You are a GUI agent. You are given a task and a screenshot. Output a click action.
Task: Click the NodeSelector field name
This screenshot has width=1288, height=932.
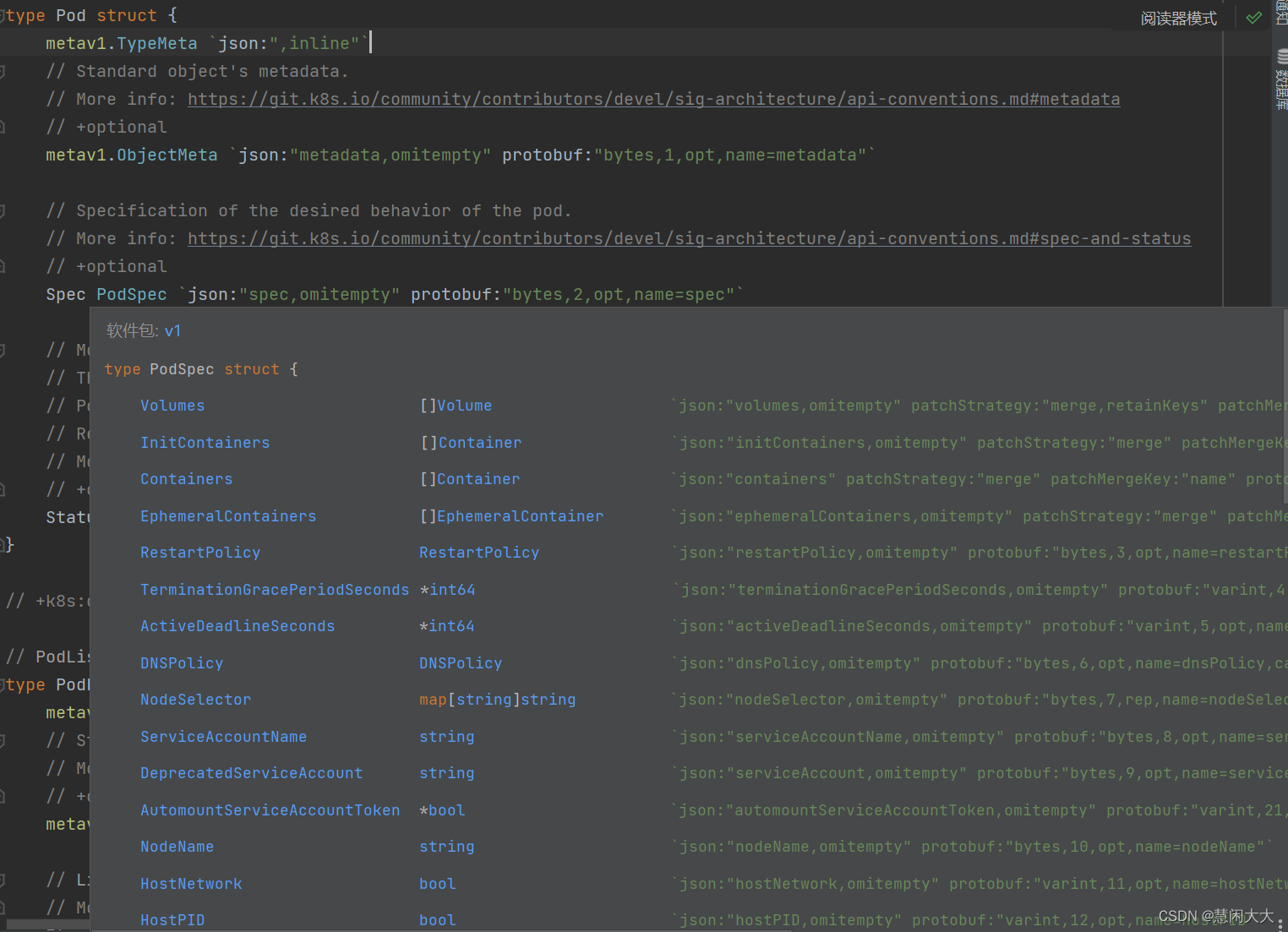(x=196, y=700)
